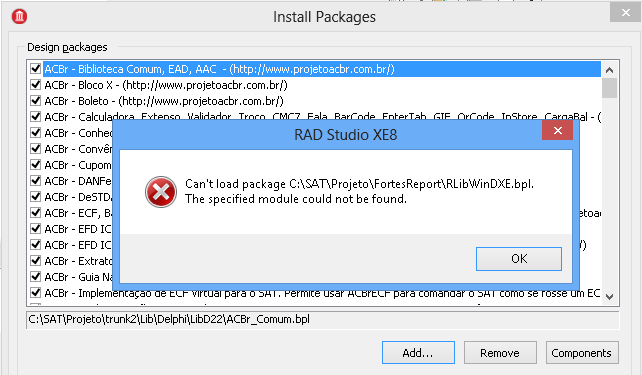The image size is (642, 375).
Task: Click the scroll up arrow of package list
Action: point(609,70)
